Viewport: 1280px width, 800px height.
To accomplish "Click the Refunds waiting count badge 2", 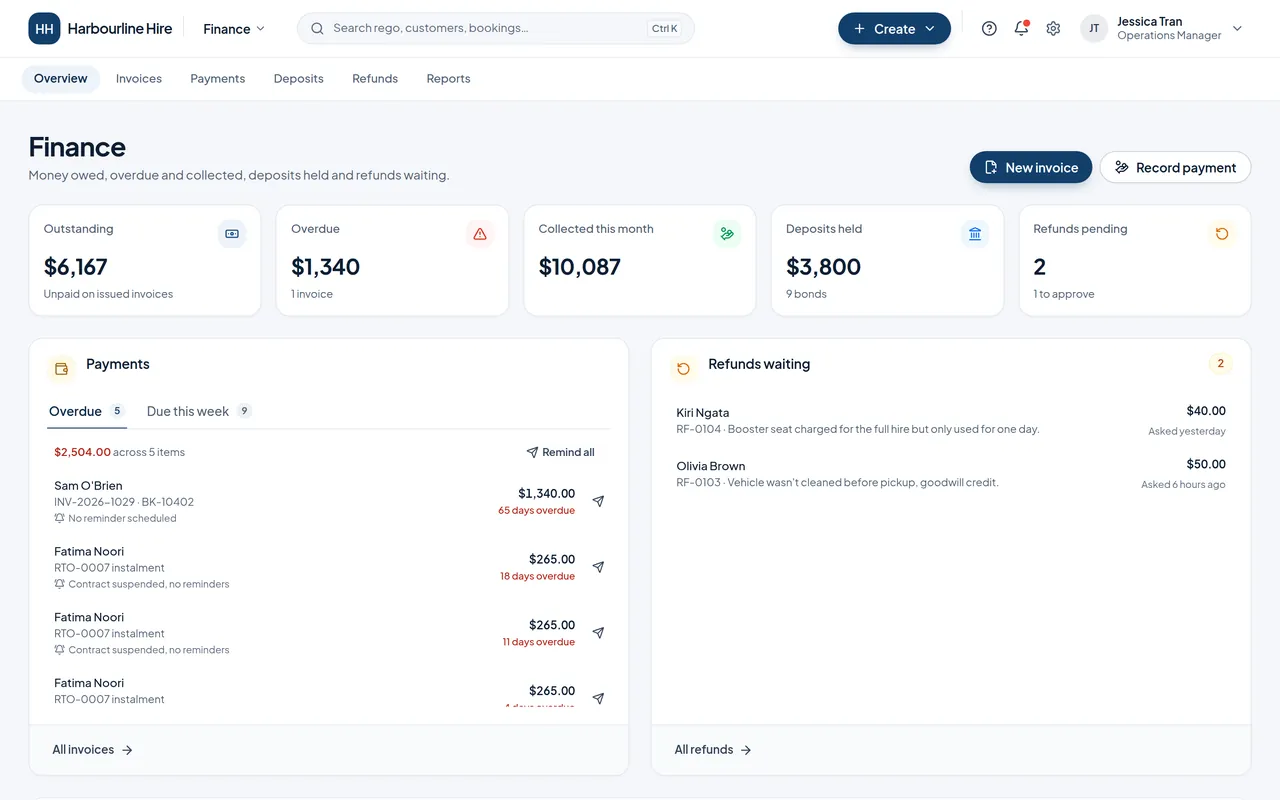I will (x=1220, y=364).
